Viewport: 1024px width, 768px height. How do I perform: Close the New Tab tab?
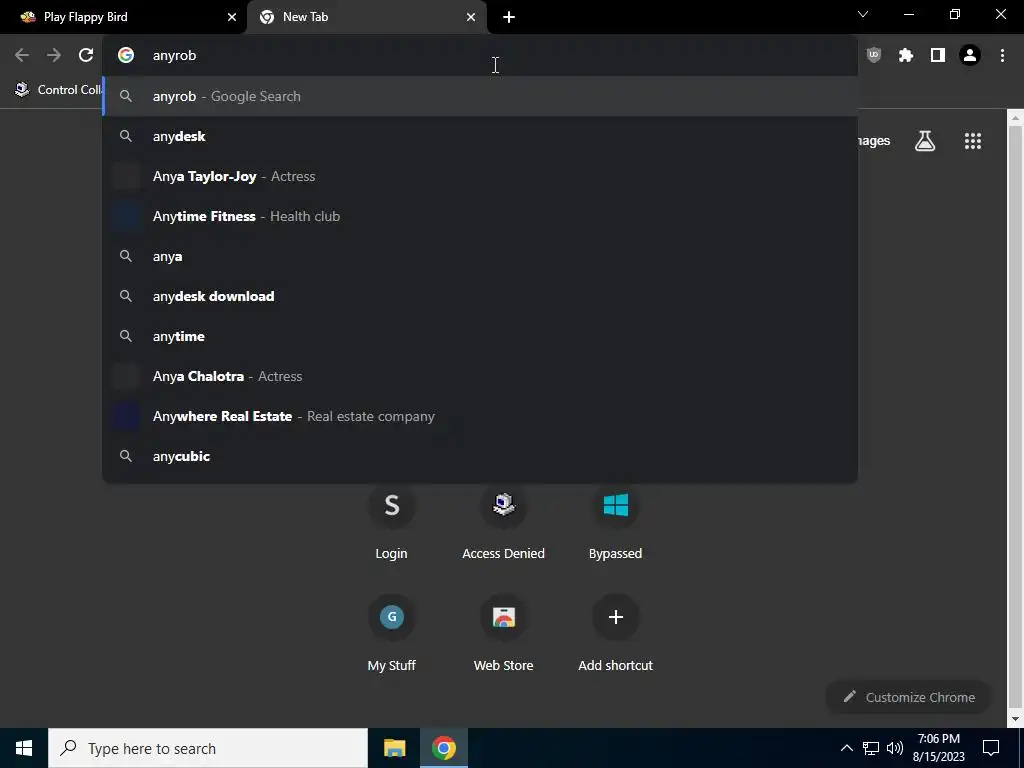(x=471, y=18)
